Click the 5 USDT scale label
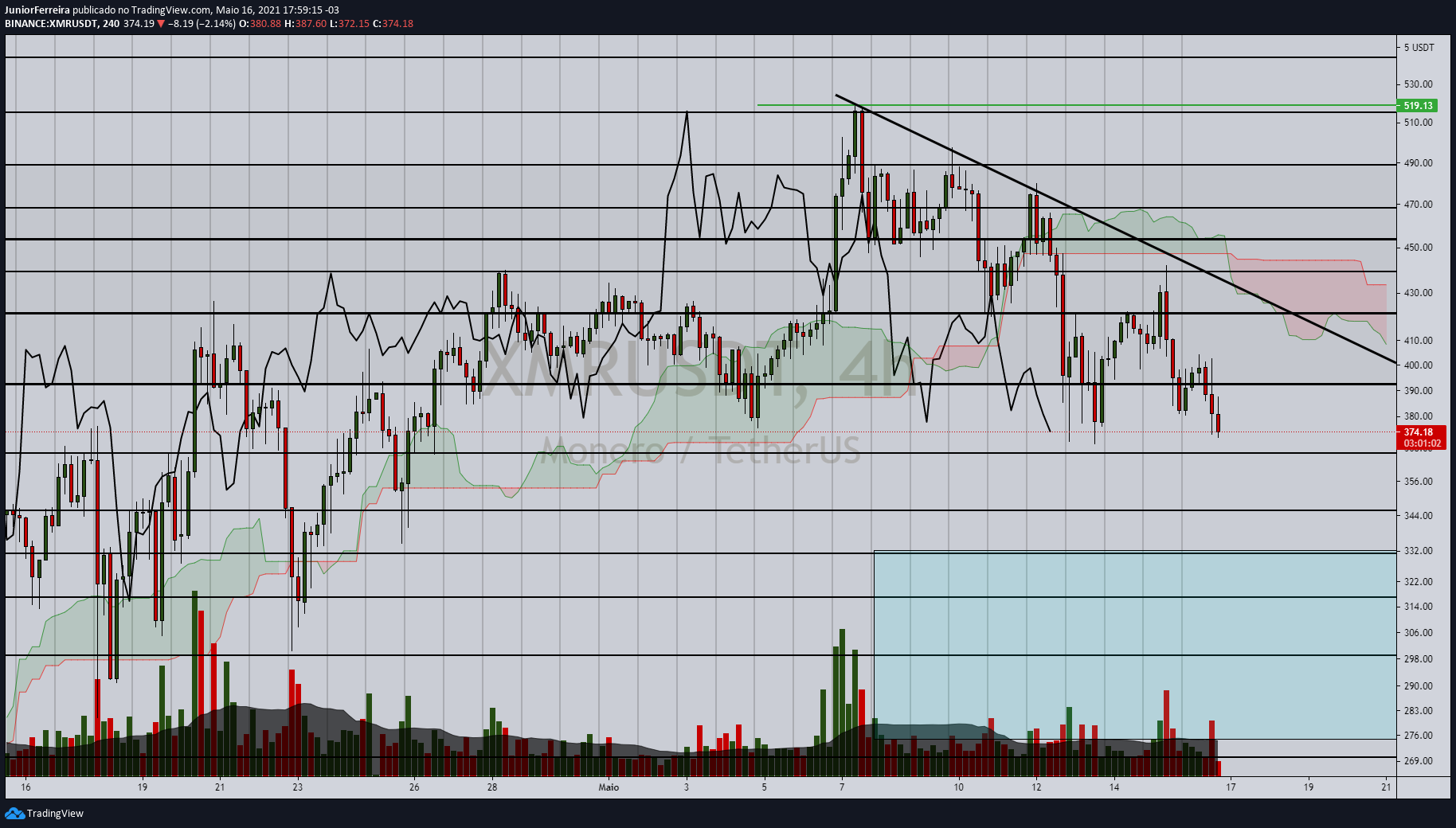The width and height of the screenshot is (1456, 828). pos(1419,47)
